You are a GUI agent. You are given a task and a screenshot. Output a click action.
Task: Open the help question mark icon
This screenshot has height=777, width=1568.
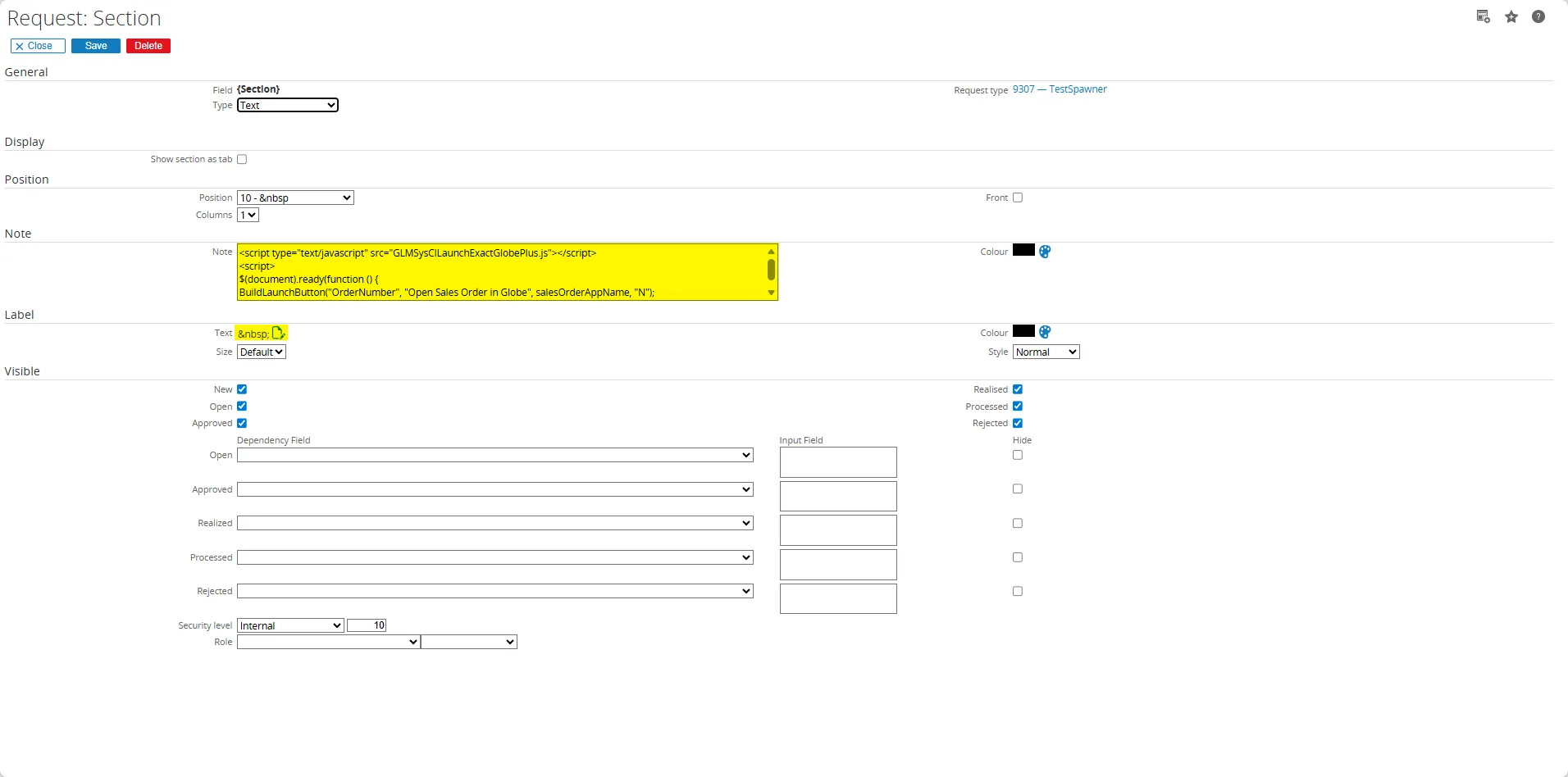coord(1538,17)
